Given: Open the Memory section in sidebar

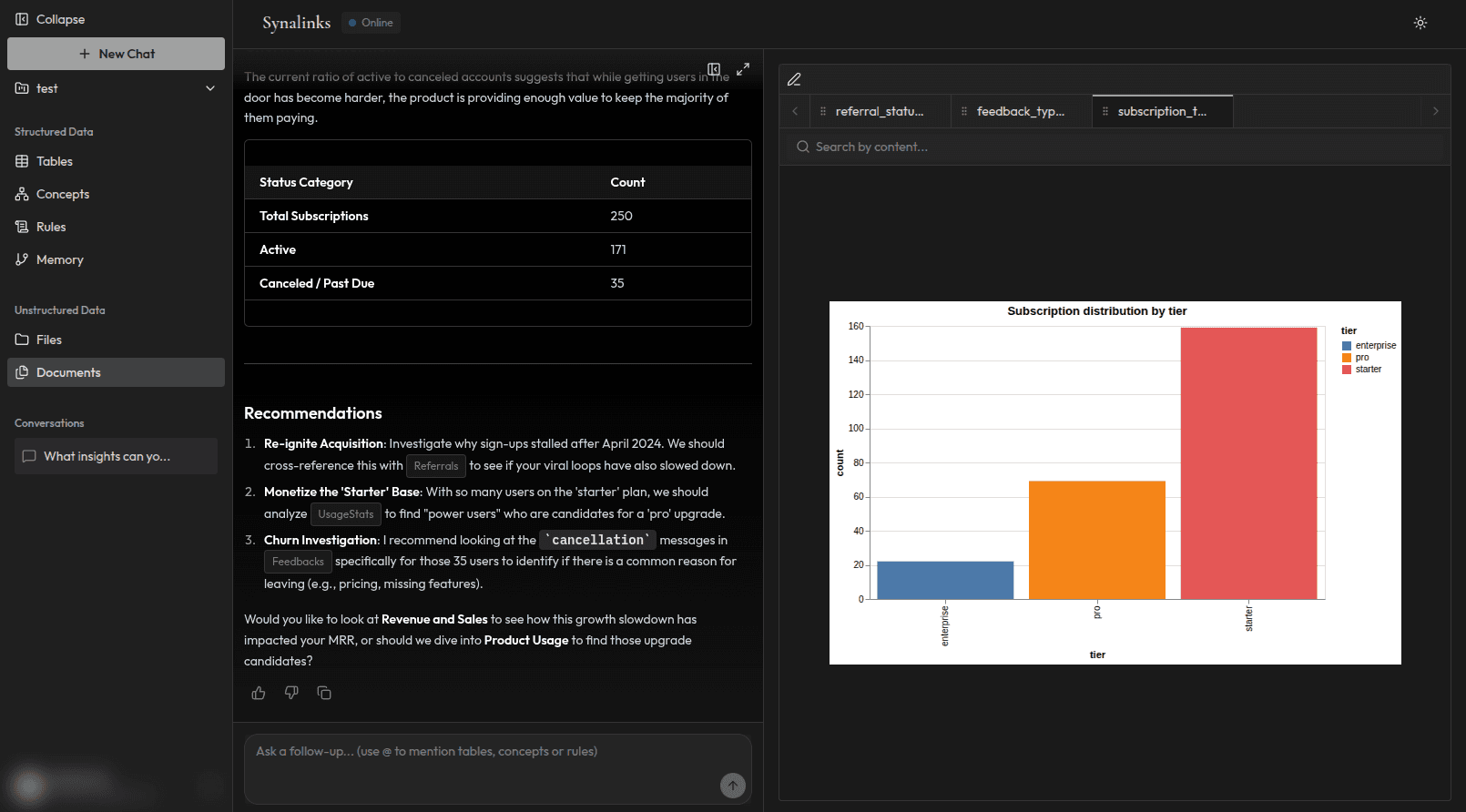Looking at the screenshot, I should point(59,259).
